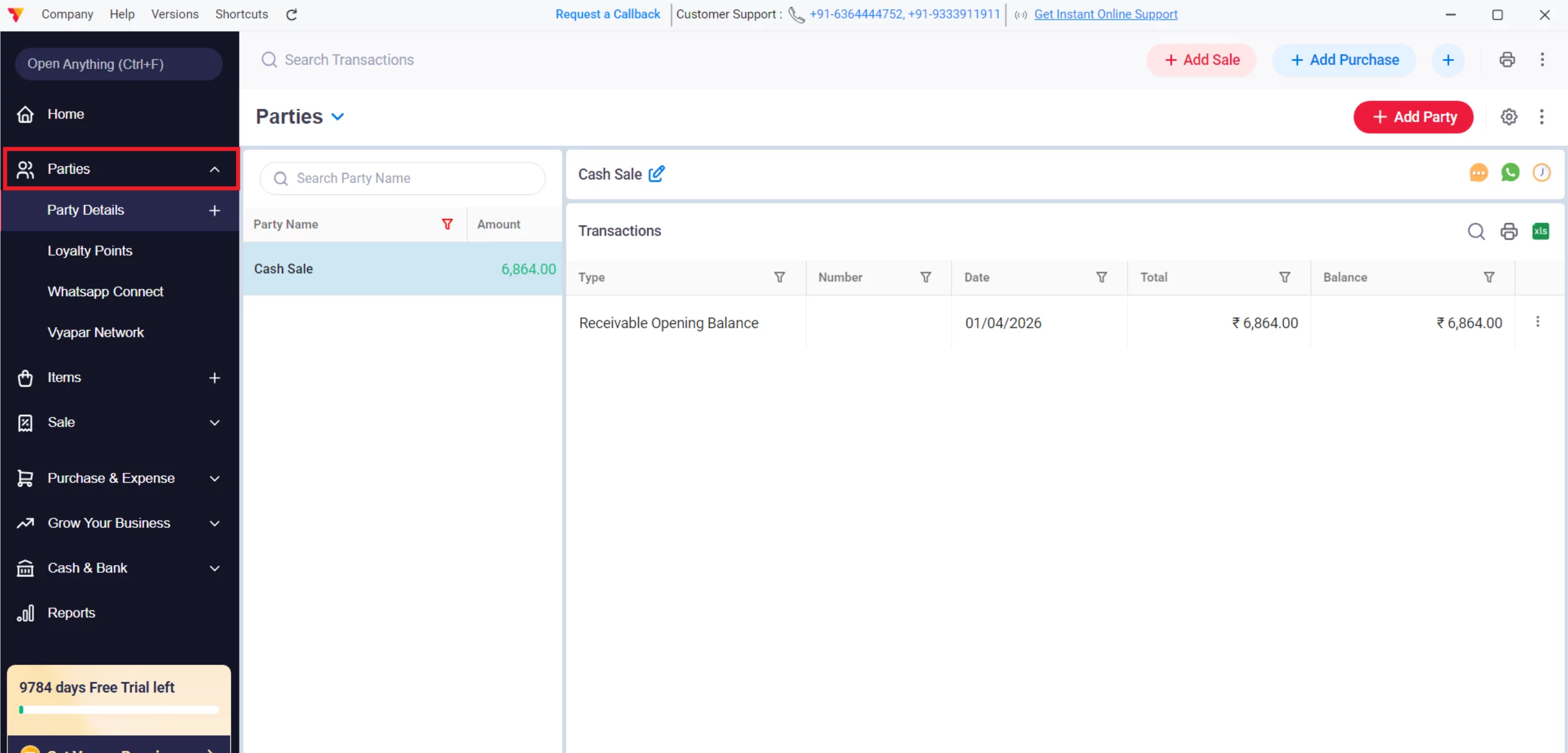Open the Parties title dropdown
Viewport: 1568px width, 753px height.
(x=337, y=116)
